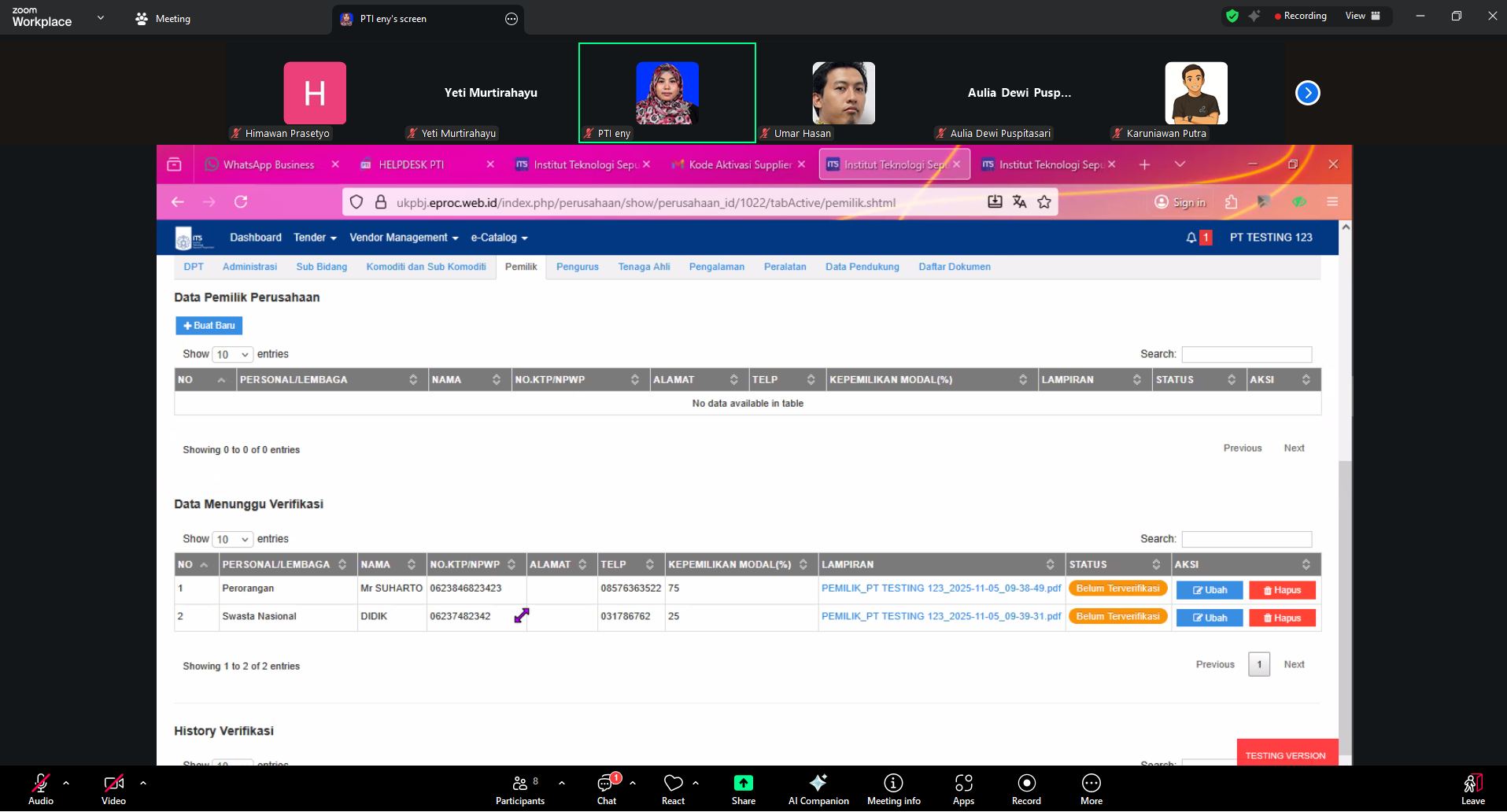Show next participants with the arrow button

[x=1307, y=93]
